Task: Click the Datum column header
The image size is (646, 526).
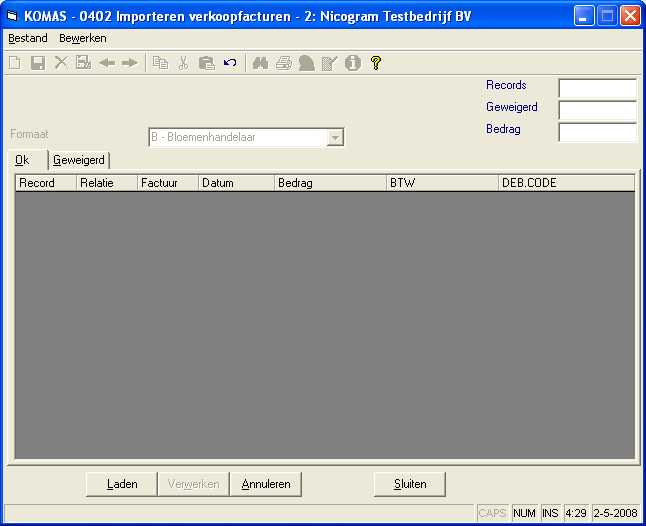Action: tap(237, 183)
